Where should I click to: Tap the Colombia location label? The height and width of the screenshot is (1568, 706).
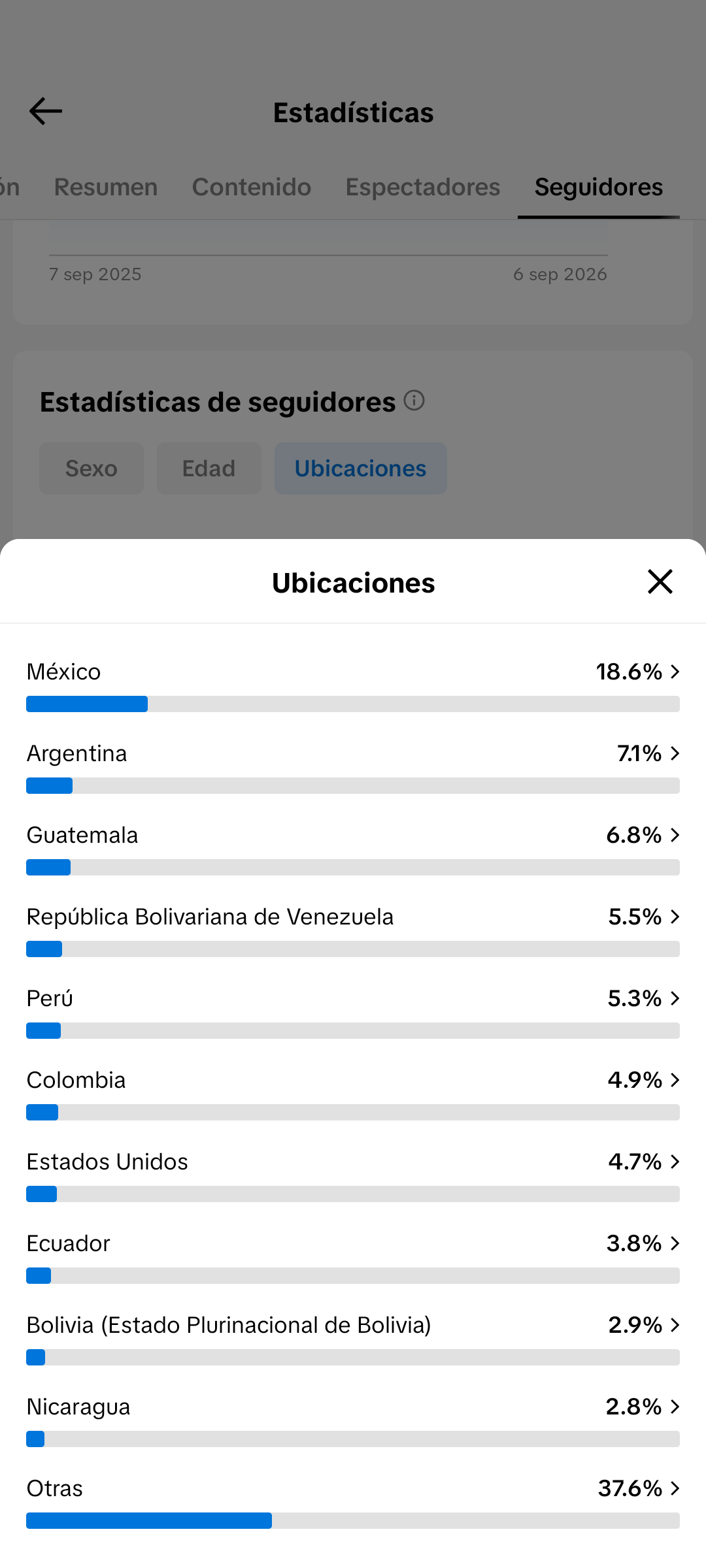click(x=76, y=1080)
